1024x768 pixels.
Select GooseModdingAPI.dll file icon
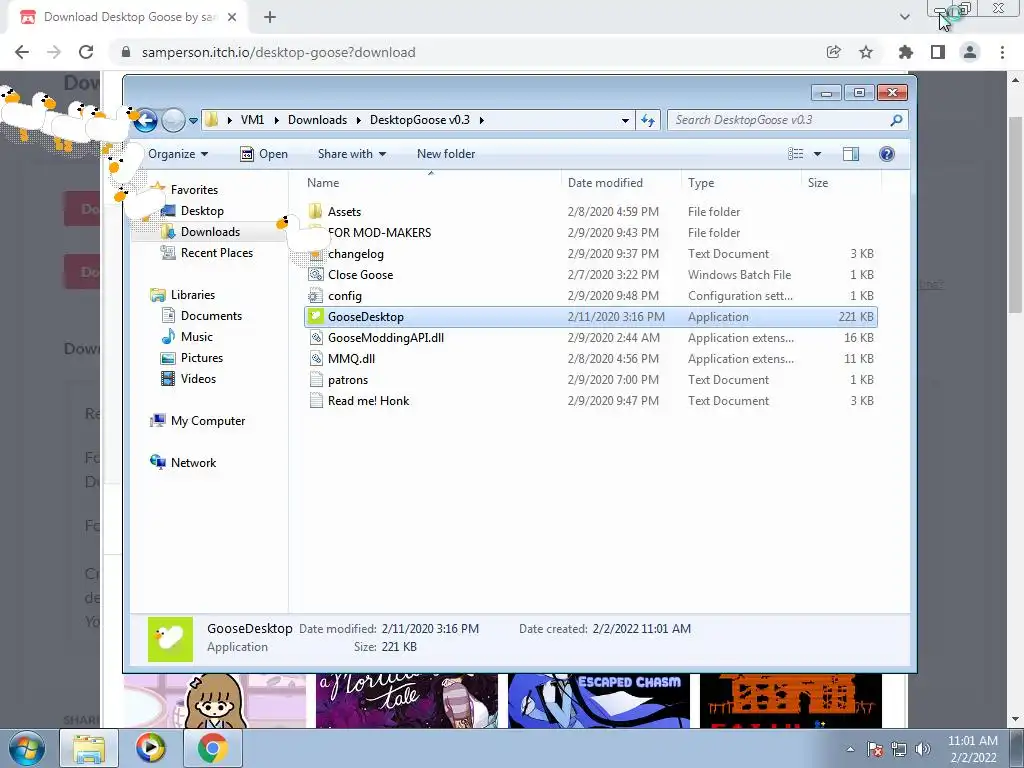coord(316,338)
